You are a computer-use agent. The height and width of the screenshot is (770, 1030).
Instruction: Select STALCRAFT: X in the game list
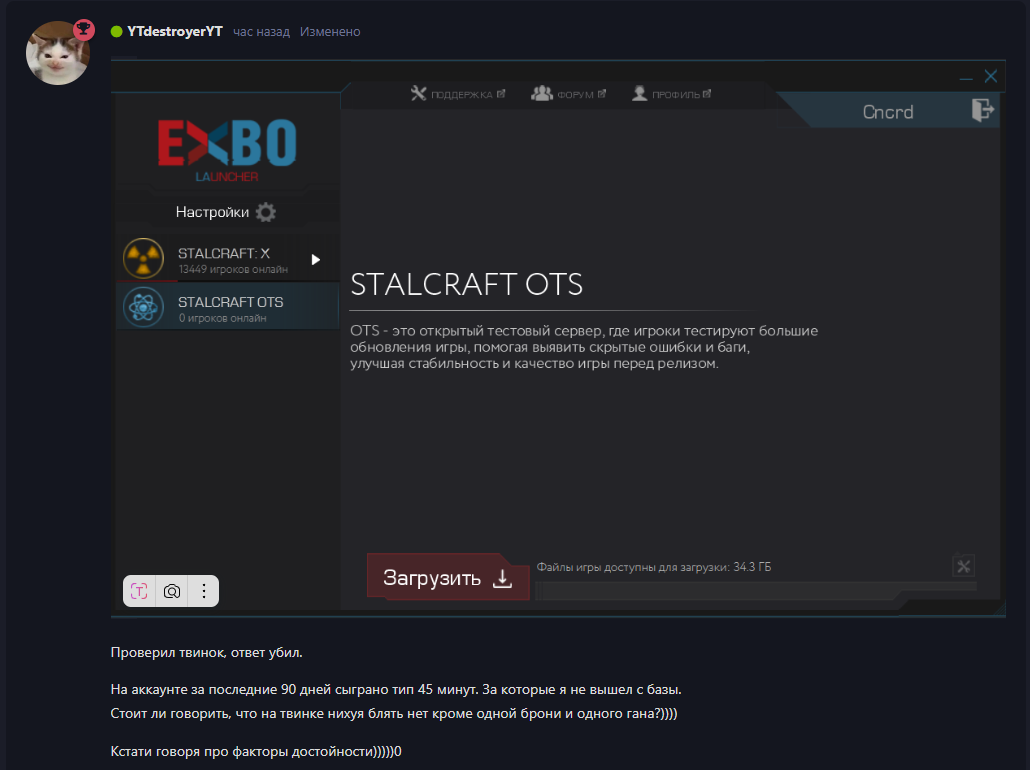click(227, 259)
